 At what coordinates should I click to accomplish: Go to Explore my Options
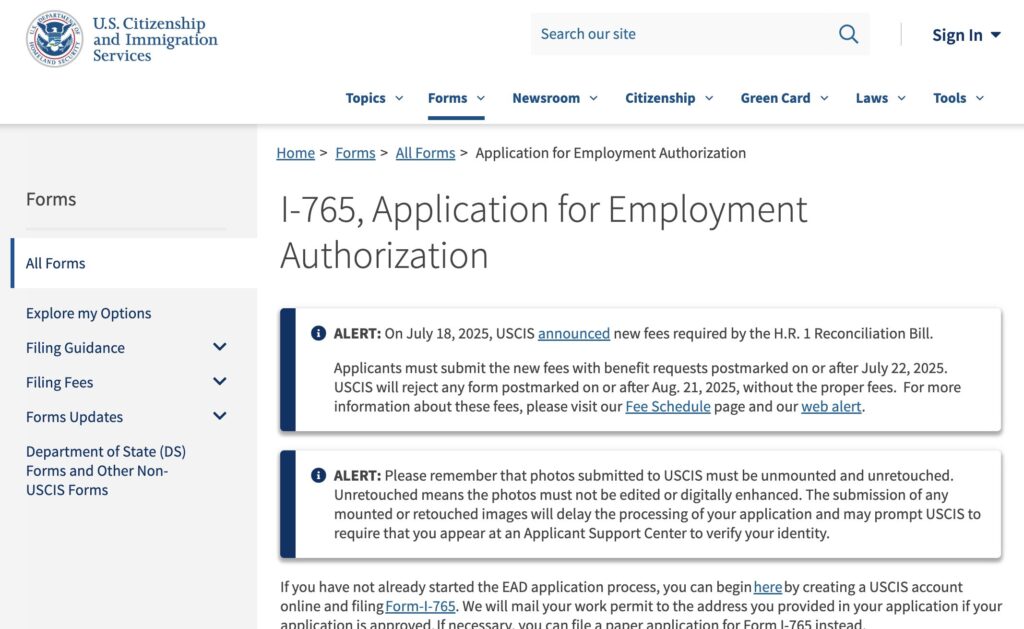click(x=89, y=313)
